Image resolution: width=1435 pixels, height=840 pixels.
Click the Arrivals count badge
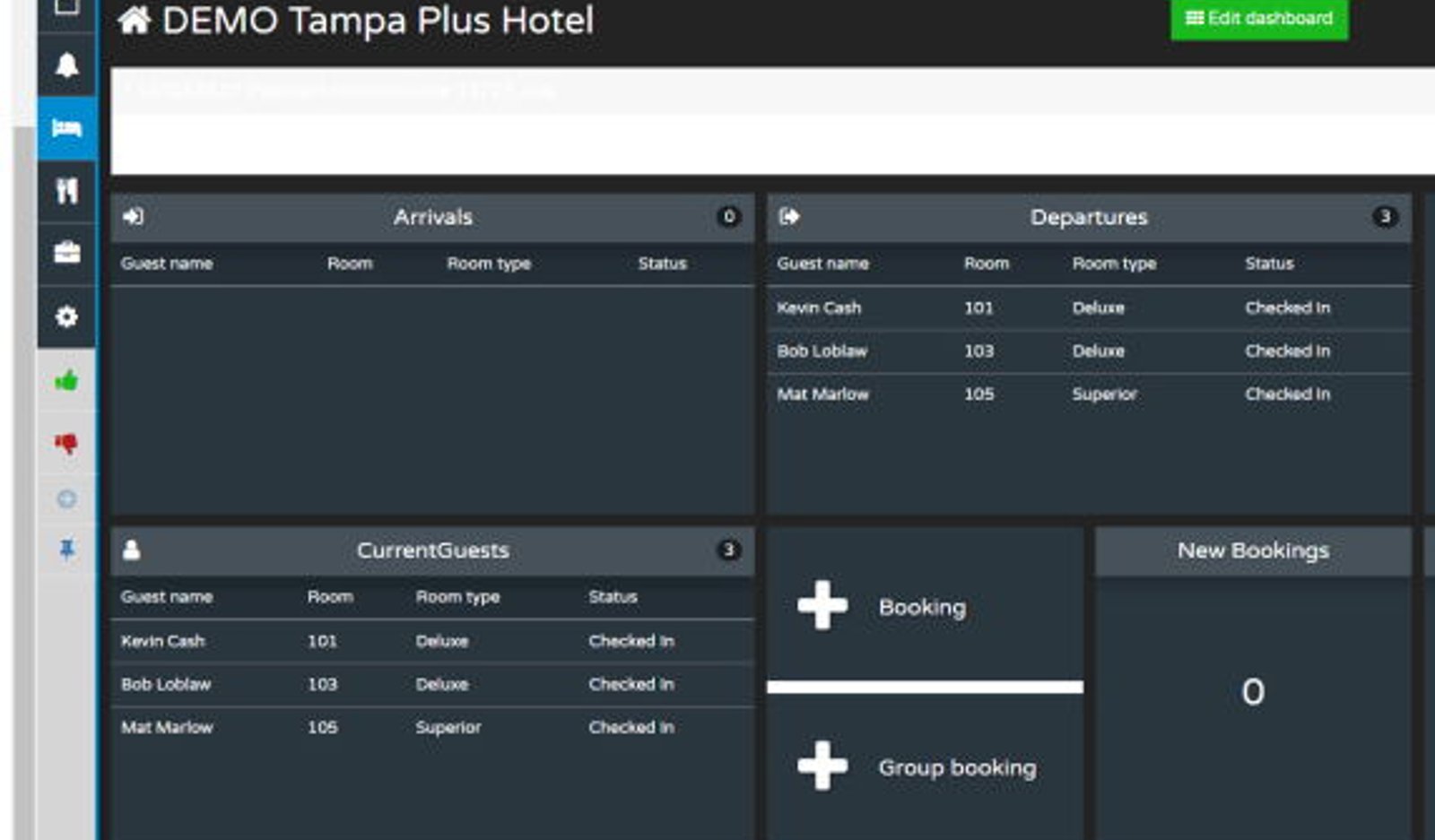point(728,216)
